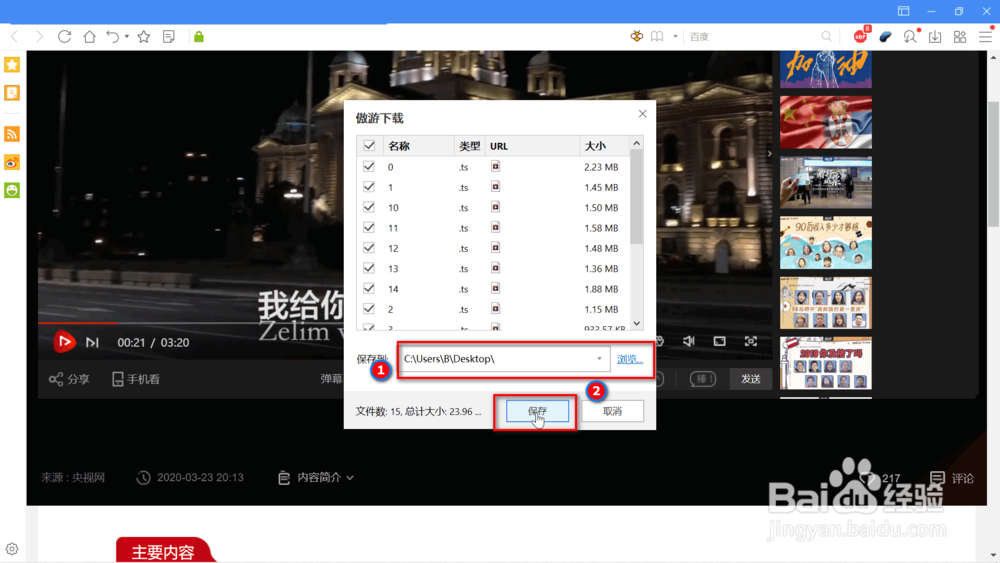
Task: Click the magnifier search icon
Action: pos(827,37)
